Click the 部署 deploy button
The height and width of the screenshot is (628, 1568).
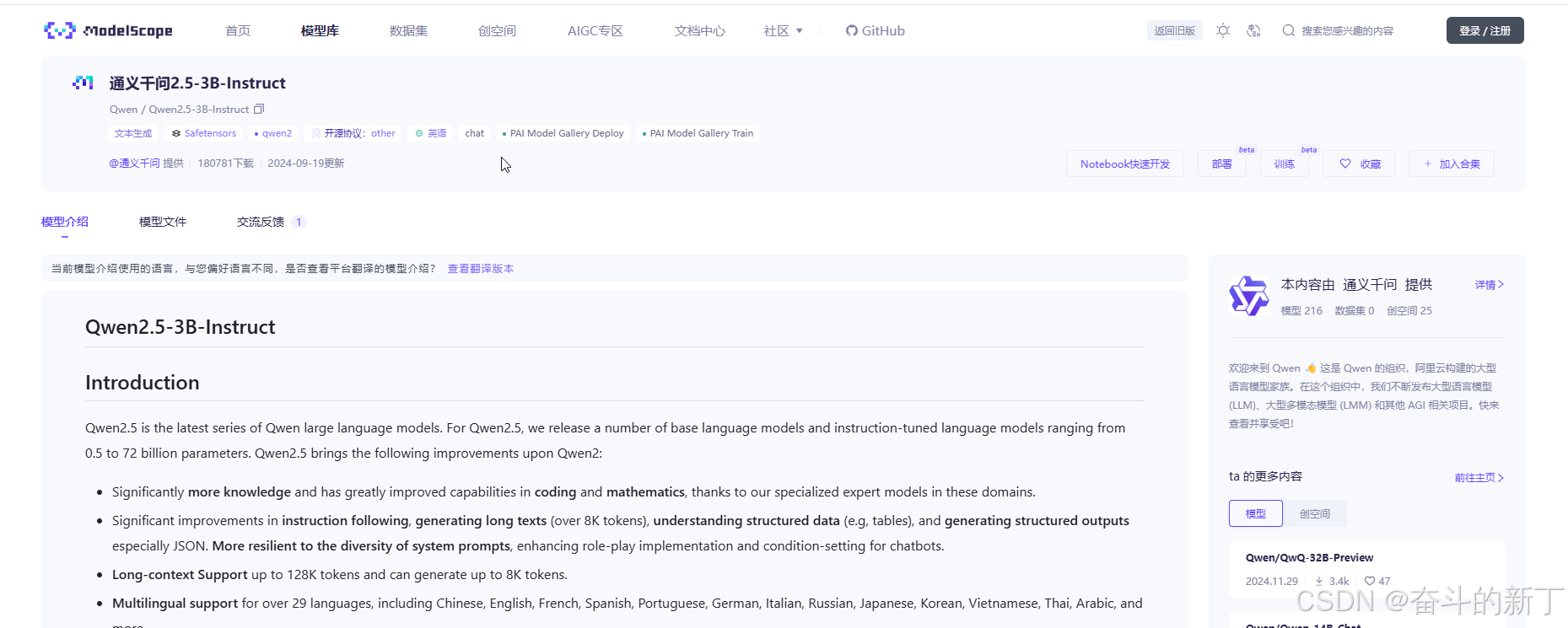pyautogui.click(x=1222, y=164)
